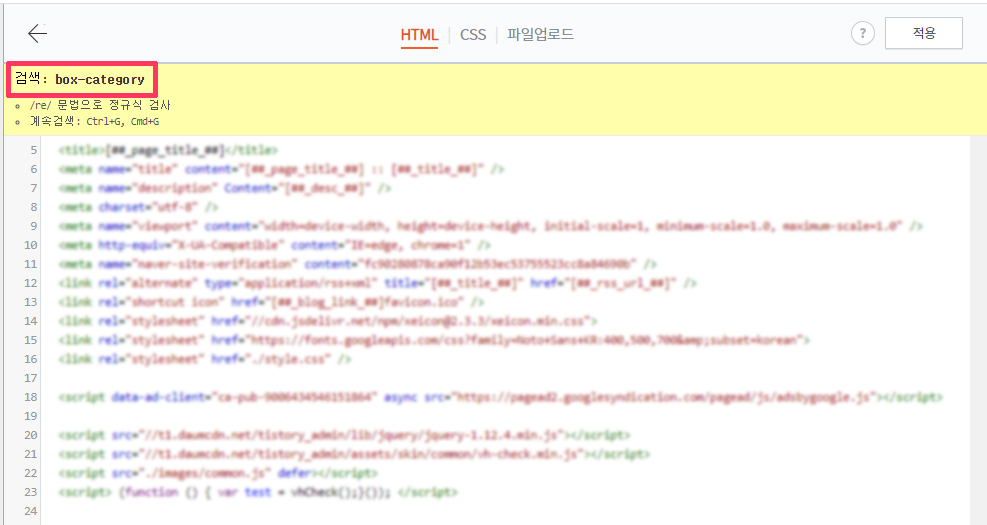This screenshot has height=525, width=987.
Task: Click the vhCheck function script code line
Action: tap(257, 492)
